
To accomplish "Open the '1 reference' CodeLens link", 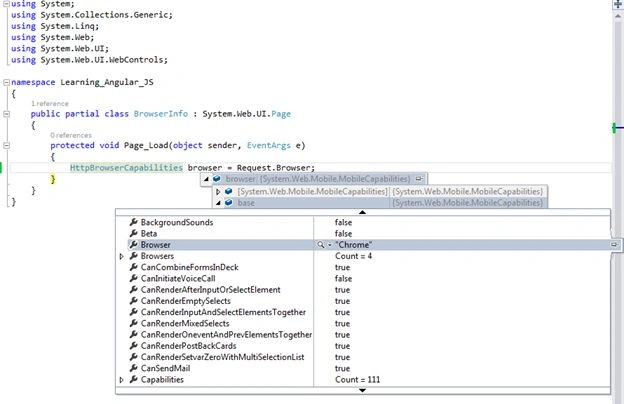I will point(50,103).
